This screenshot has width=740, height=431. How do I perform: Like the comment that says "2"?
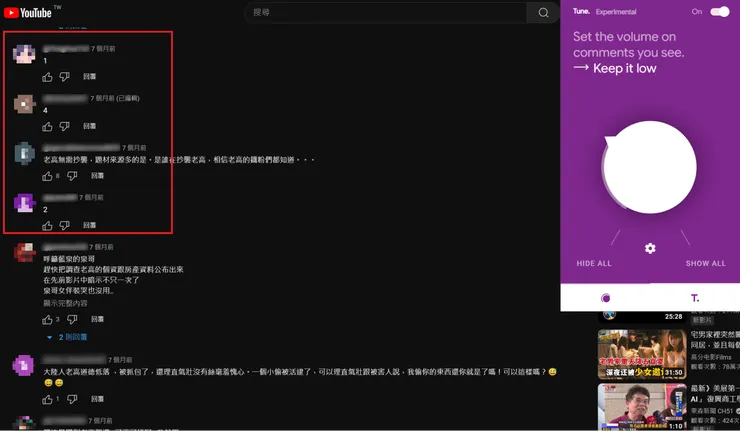click(47, 226)
